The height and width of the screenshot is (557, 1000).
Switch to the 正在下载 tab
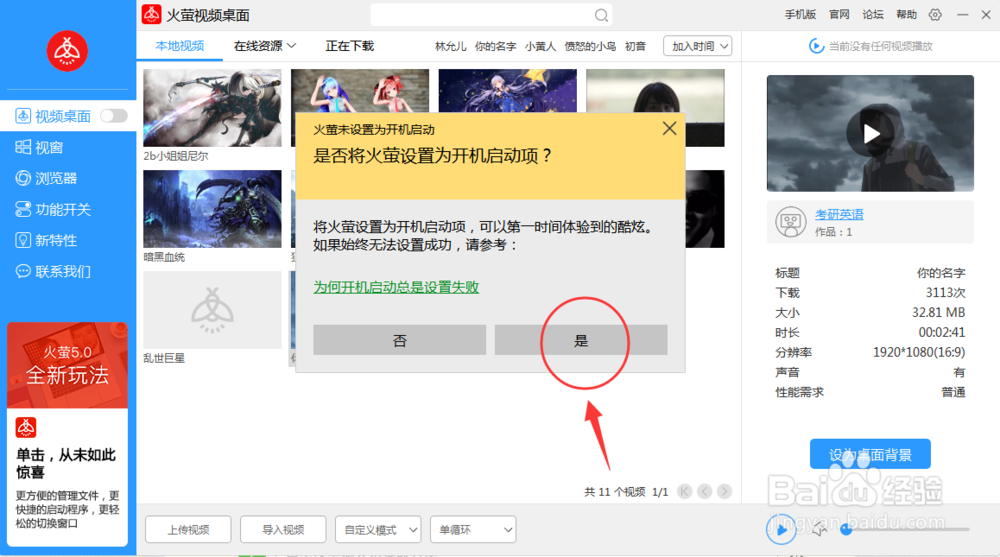(x=349, y=46)
